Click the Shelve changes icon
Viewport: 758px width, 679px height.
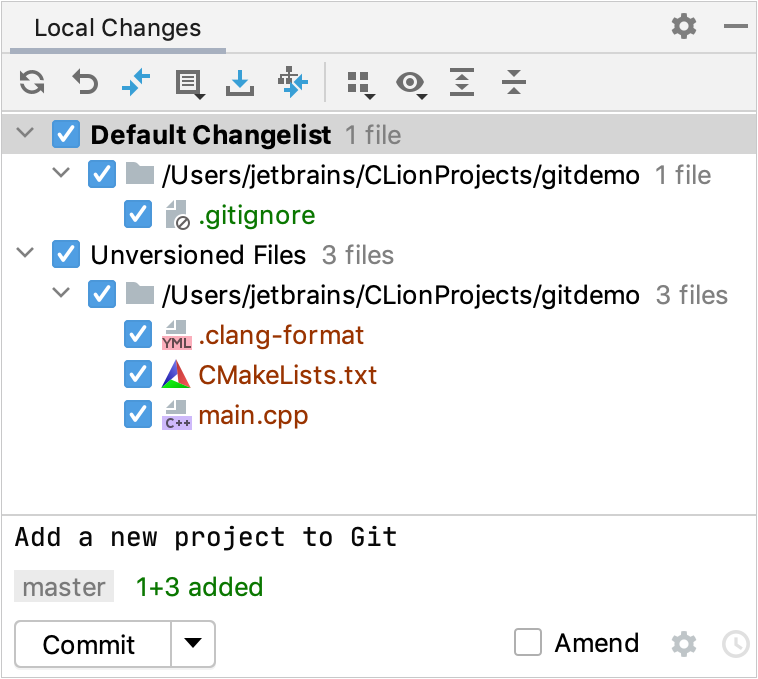click(240, 82)
